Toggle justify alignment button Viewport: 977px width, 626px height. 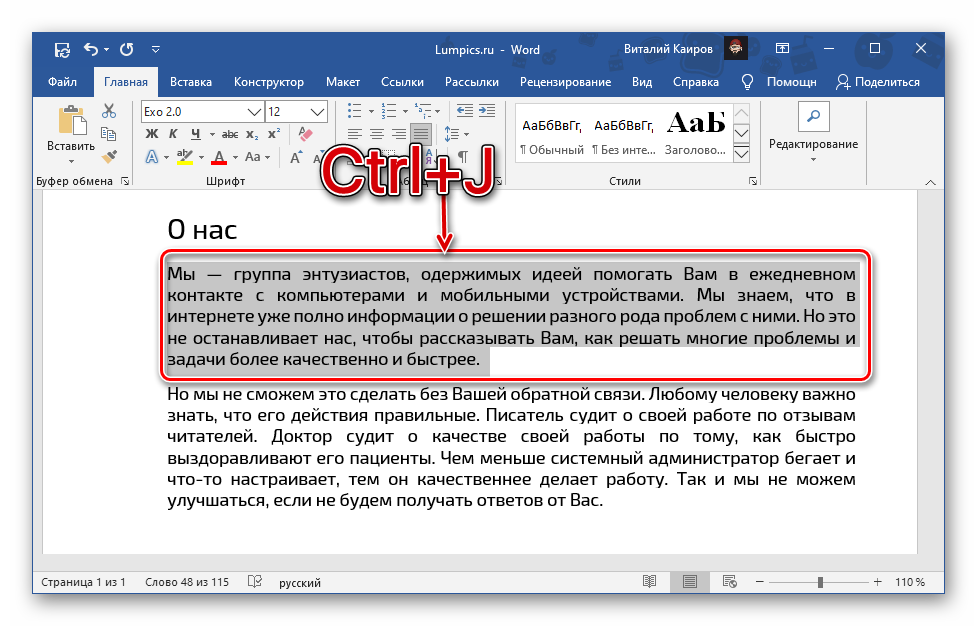pyautogui.click(x=421, y=134)
